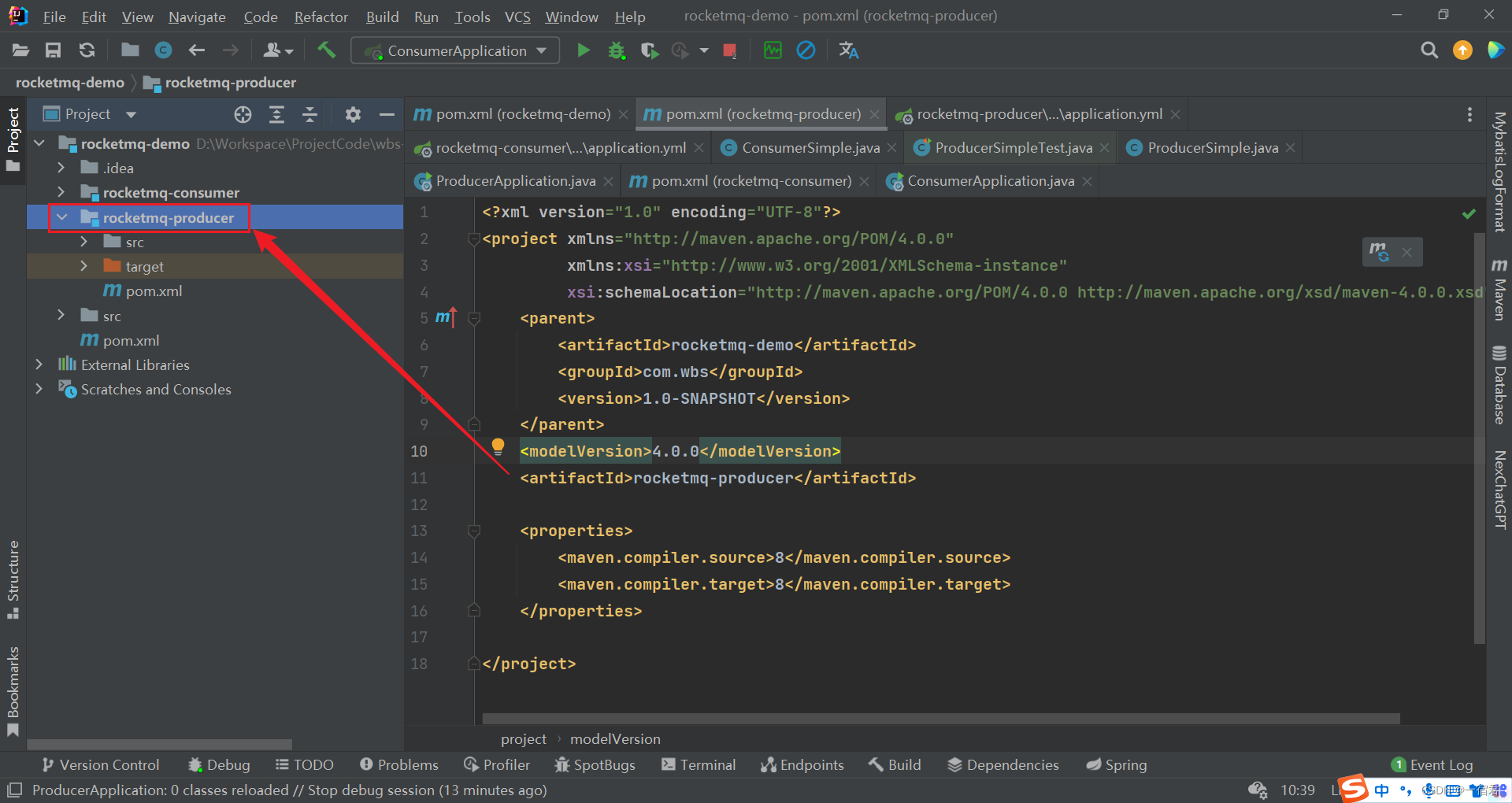
Task: Click the Build project hammer icon
Action: coord(326,50)
